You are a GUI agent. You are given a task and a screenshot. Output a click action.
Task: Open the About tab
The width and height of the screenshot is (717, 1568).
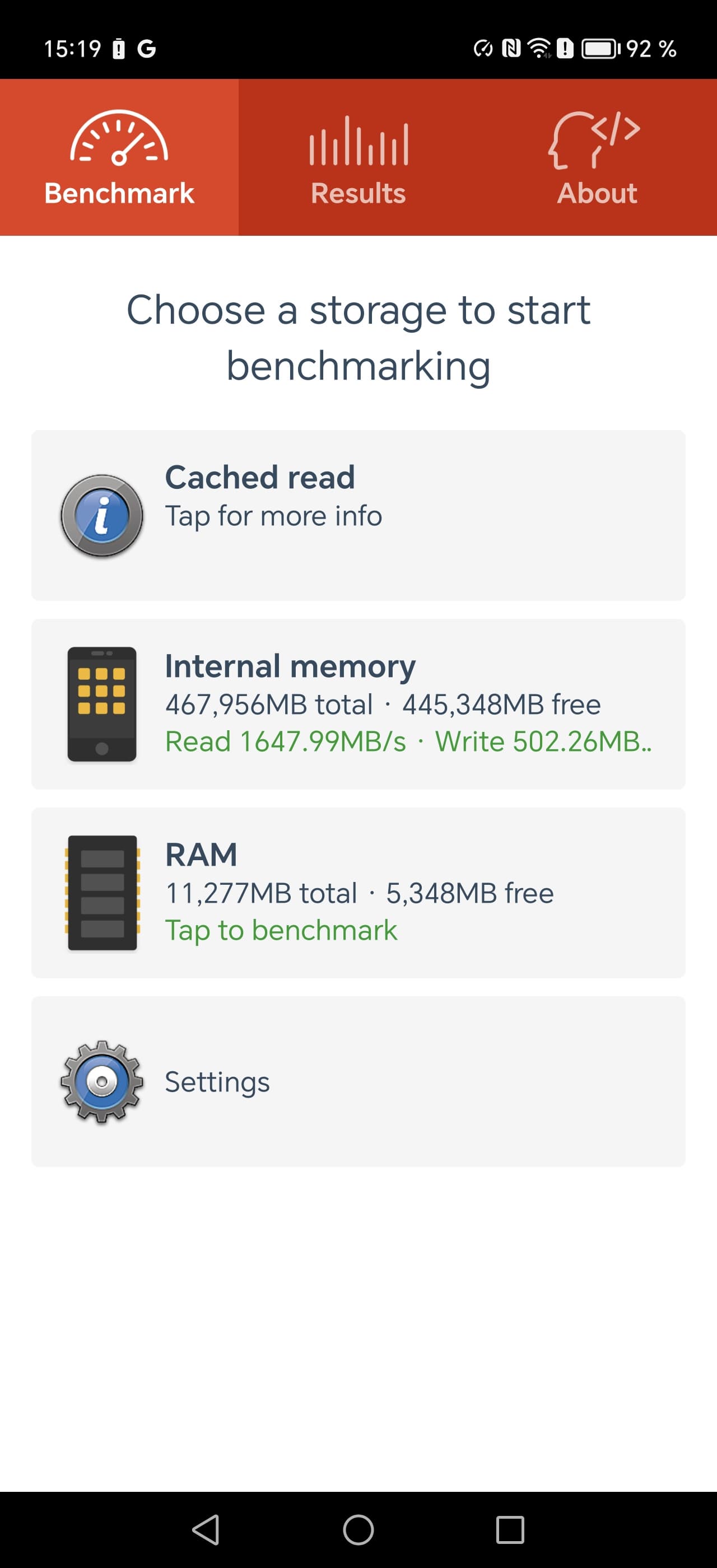click(597, 193)
